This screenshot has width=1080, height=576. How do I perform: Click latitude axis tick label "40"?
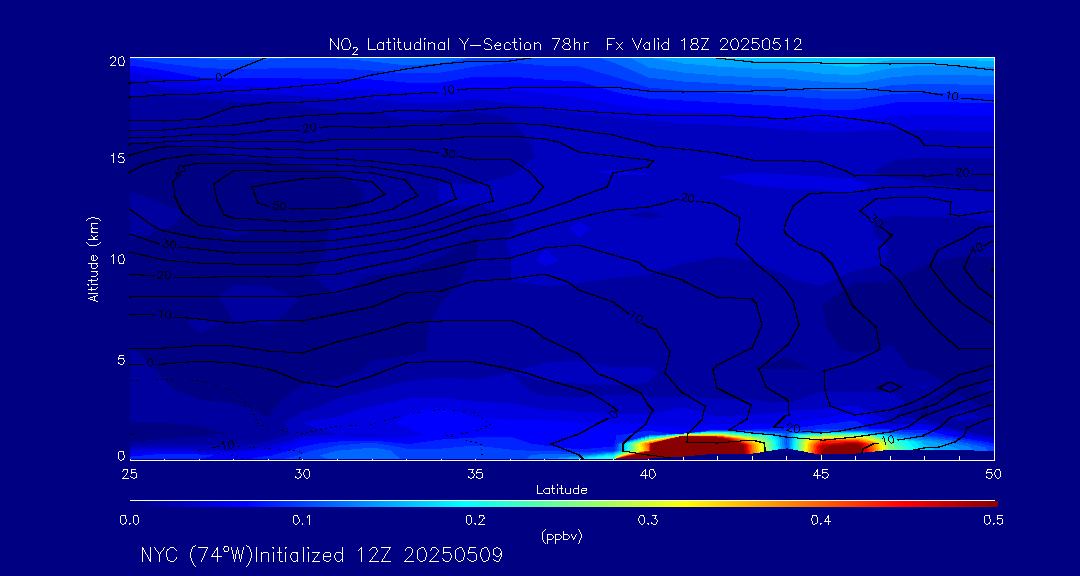point(648,474)
